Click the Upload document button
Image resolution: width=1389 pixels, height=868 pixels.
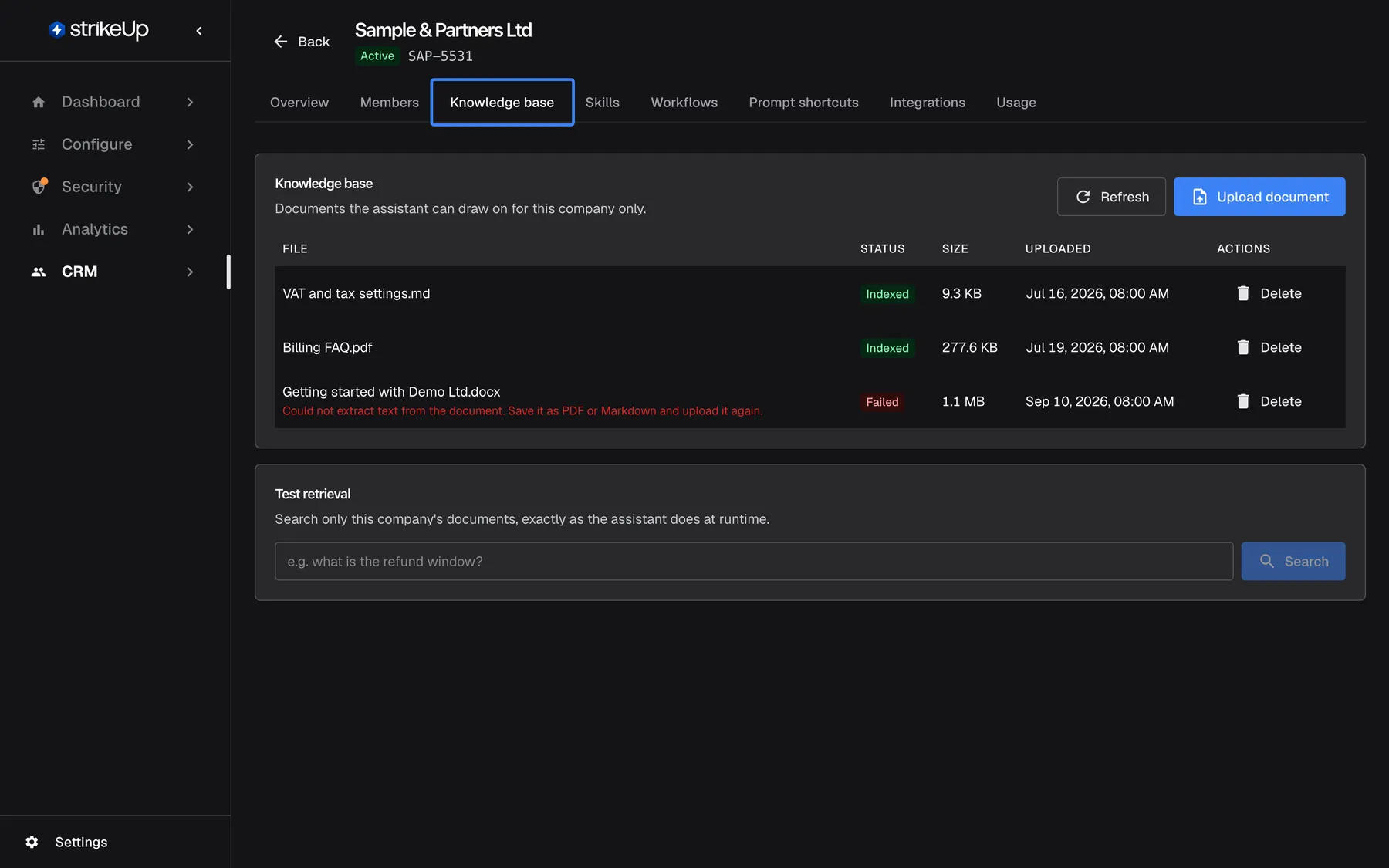pos(1259,197)
